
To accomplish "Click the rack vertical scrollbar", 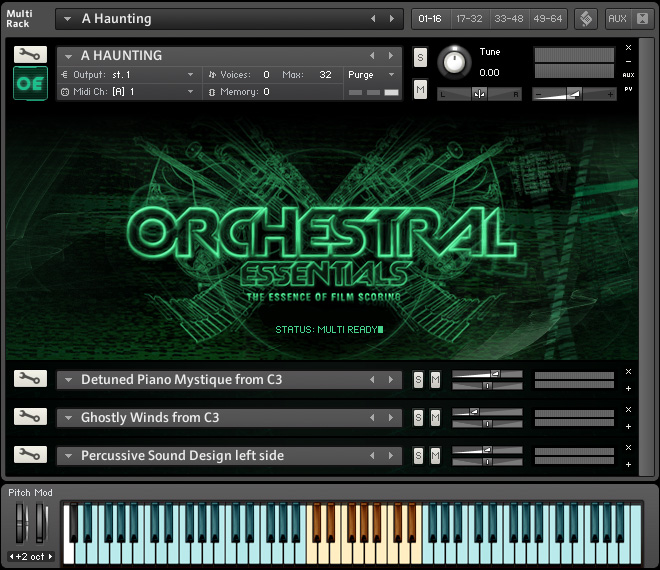I will pos(646,257).
